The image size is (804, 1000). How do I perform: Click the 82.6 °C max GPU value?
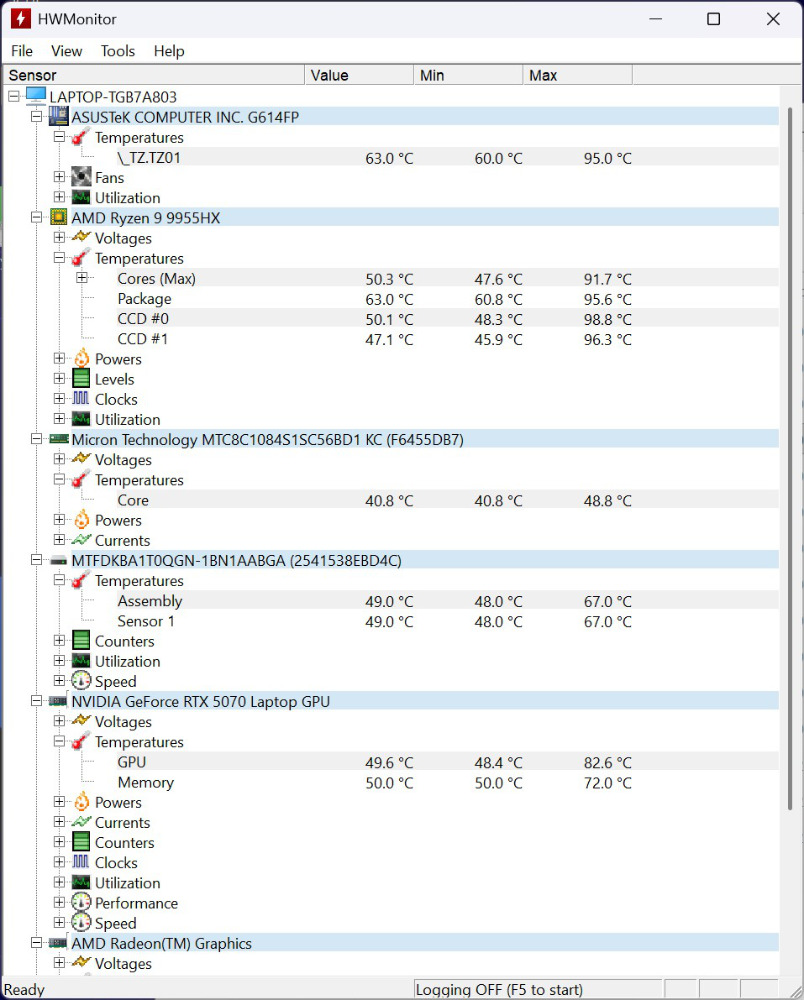(x=608, y=763)
